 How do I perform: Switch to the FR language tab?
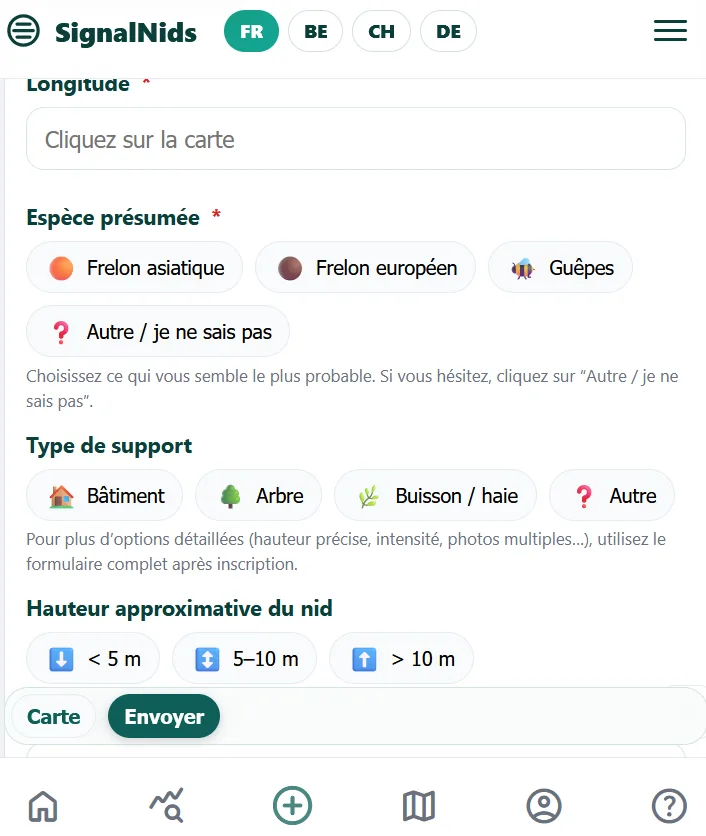[251, 31]
